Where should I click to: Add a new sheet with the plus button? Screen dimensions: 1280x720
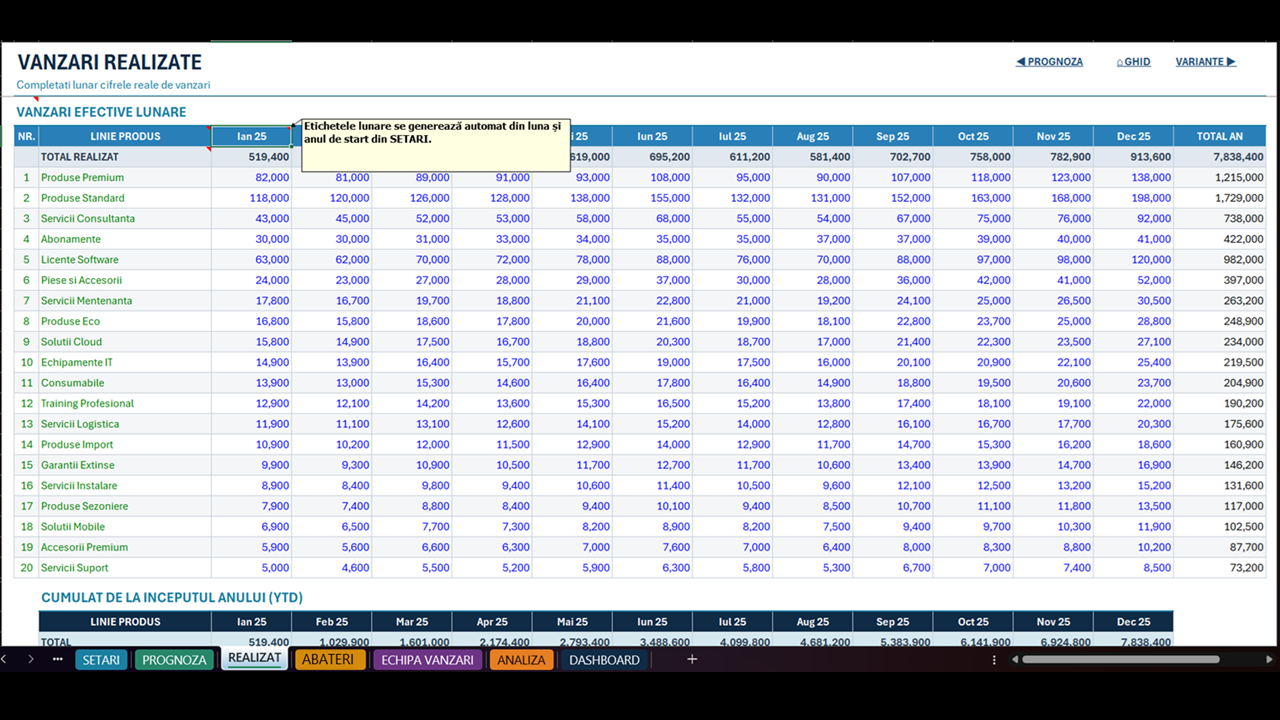coord(691,659)
